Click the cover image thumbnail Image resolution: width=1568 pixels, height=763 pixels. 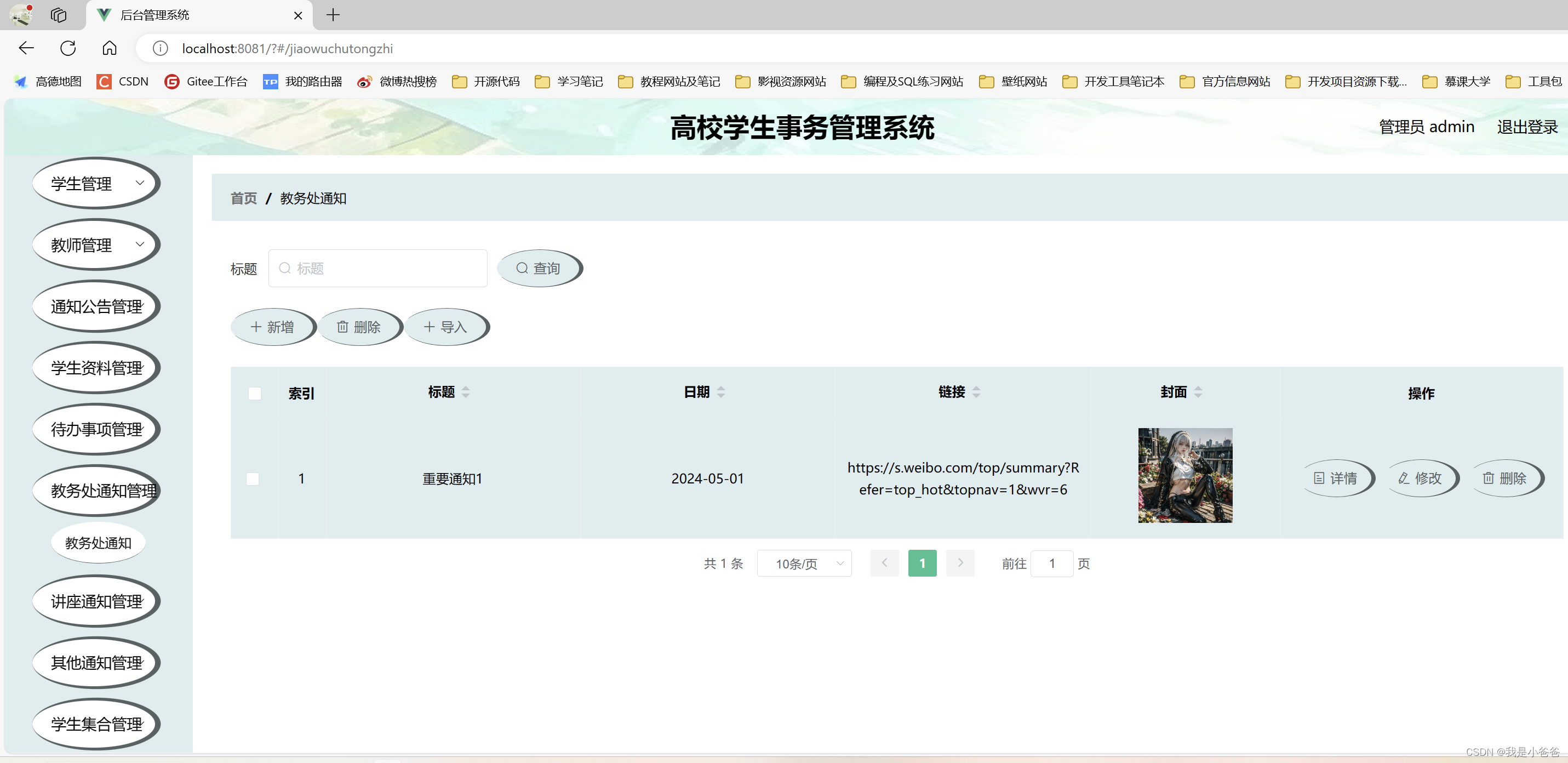(1184, 475)
